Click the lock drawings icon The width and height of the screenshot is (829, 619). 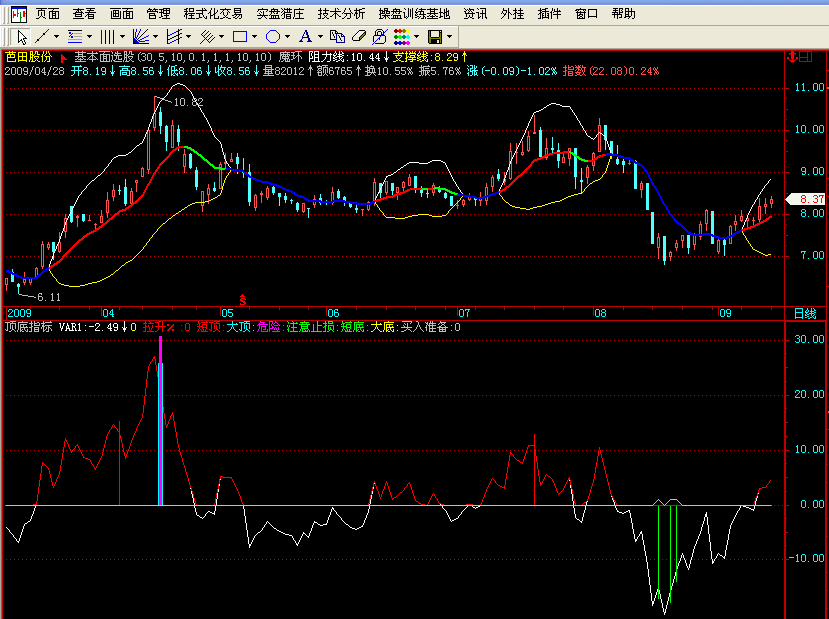(380, 37)
